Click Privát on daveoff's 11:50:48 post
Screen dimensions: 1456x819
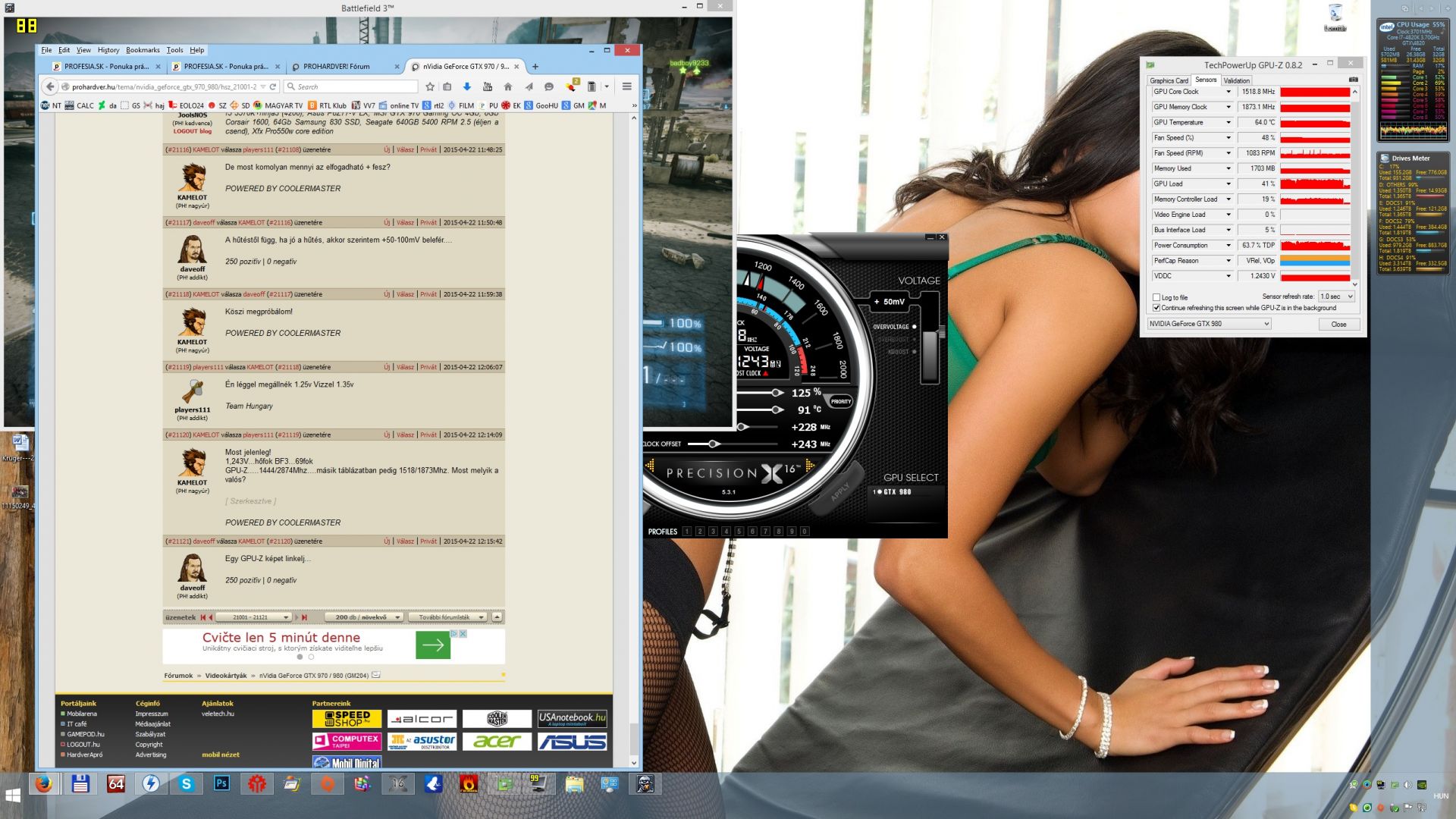pos(428,223)
